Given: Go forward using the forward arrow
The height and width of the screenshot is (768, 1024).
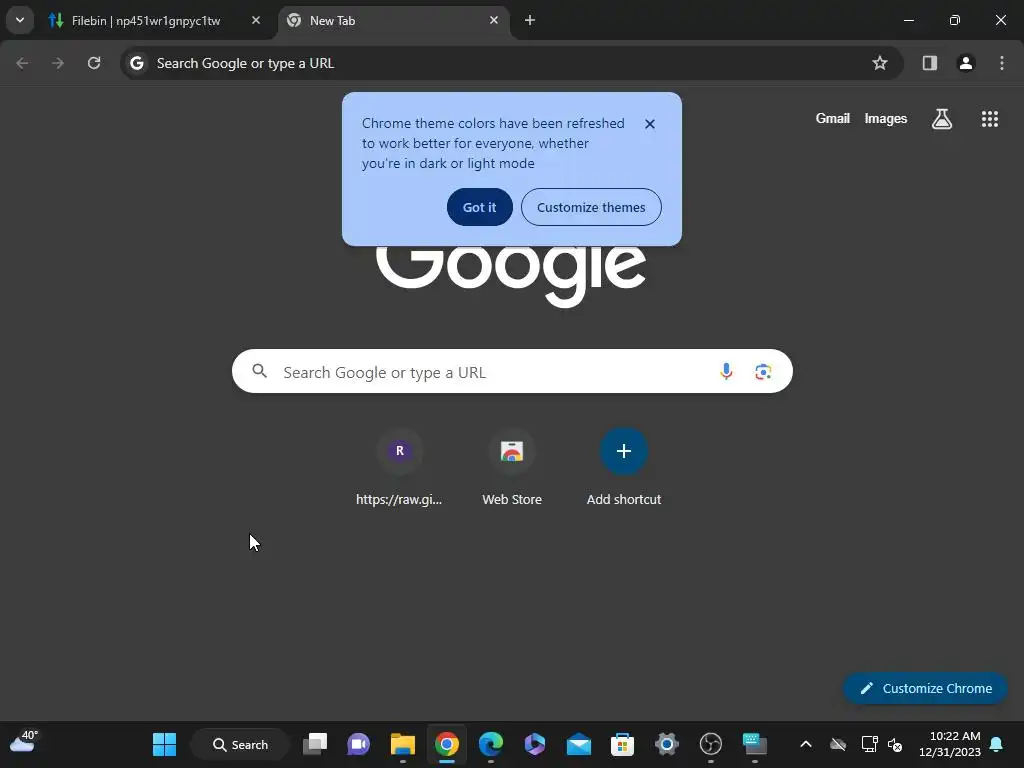Looking at the screenshot, I should click(x=58, y=63).
